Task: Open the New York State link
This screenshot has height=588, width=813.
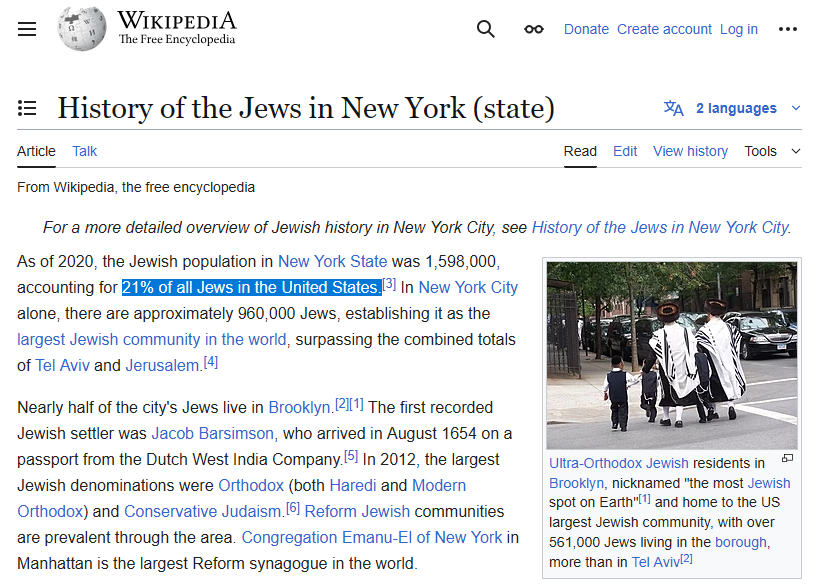Action: [x=332, y=261]
